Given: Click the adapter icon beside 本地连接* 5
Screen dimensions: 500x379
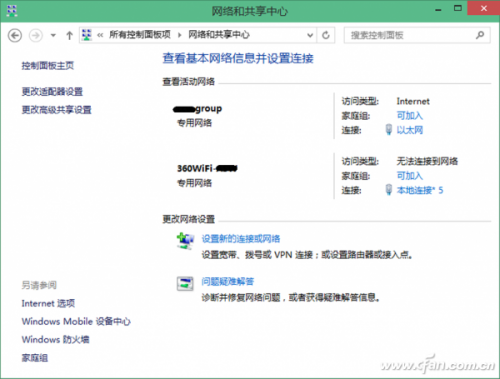Looking at the screenshot, I should point(389,190).
